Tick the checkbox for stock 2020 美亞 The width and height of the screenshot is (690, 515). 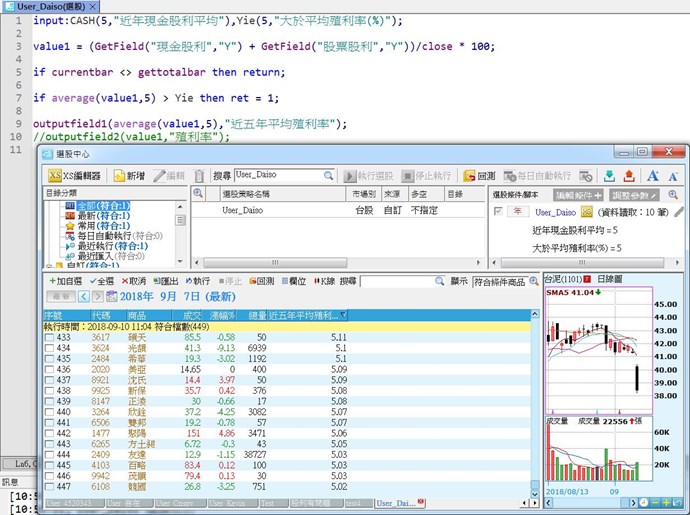[x=50, y=370]
